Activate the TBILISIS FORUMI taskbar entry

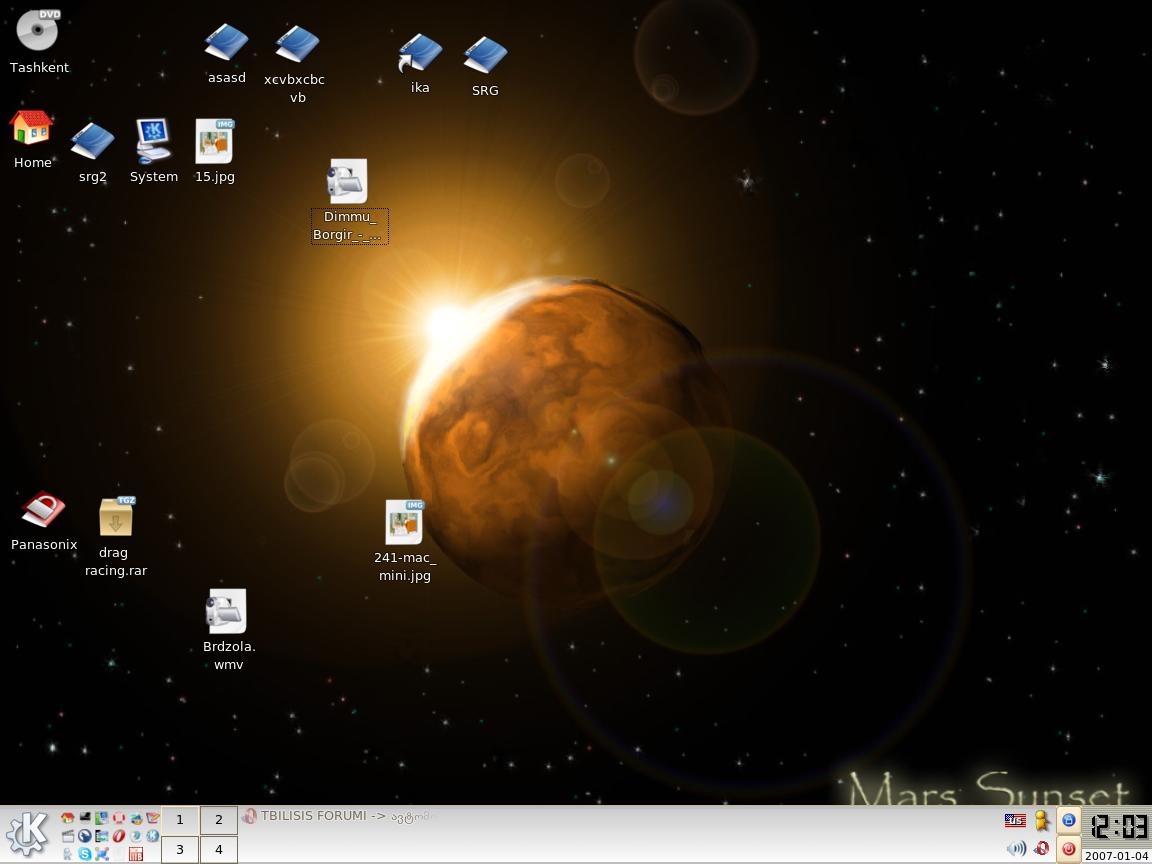340,816
